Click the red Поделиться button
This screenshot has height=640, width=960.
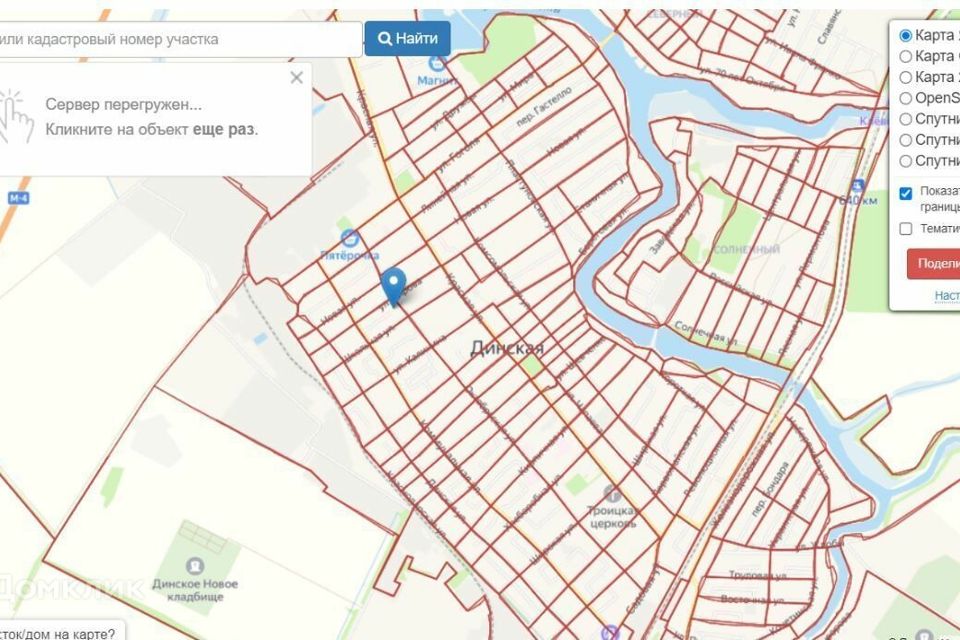click(933, 263)
